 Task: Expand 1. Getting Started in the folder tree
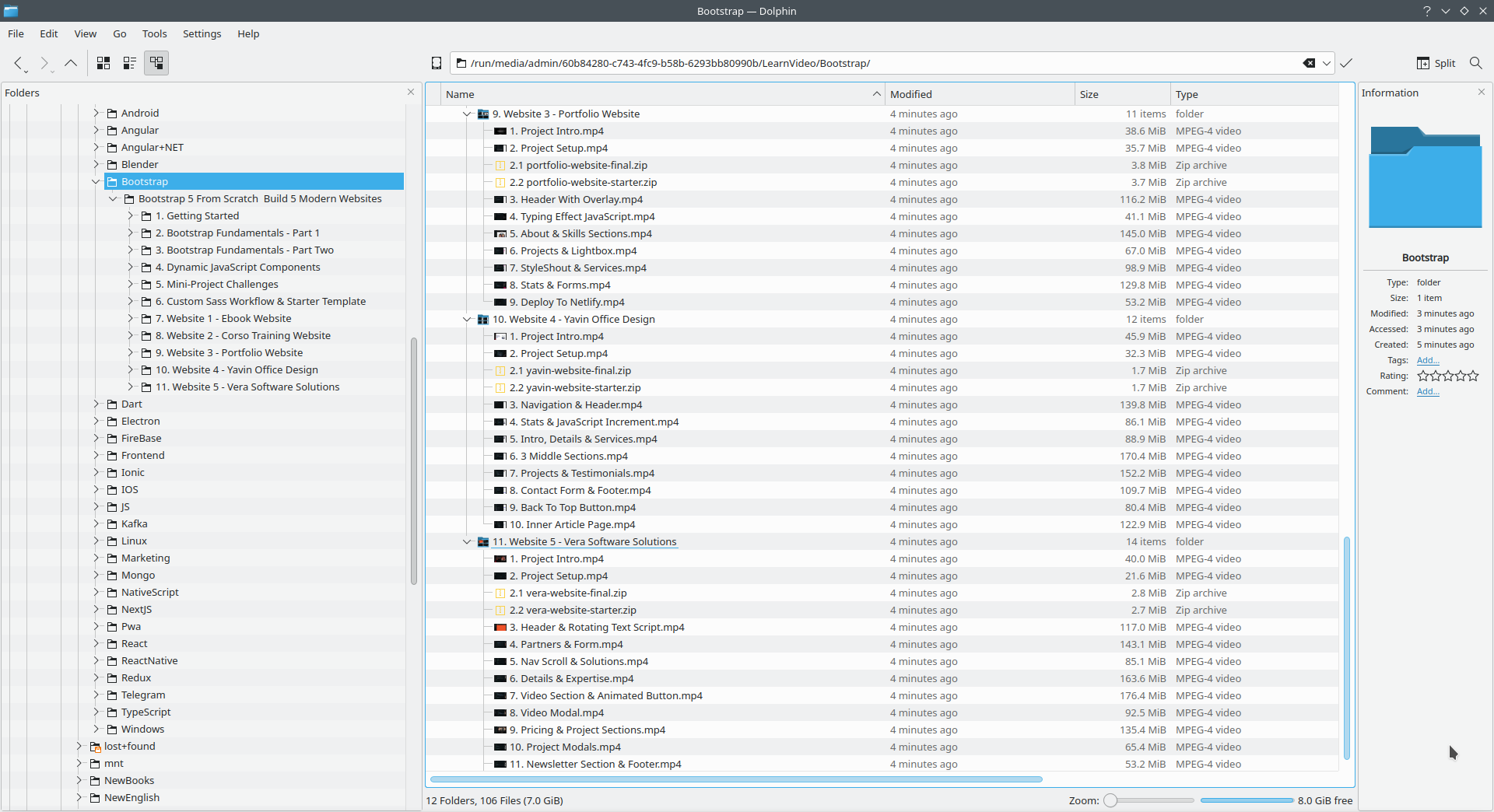131,216
